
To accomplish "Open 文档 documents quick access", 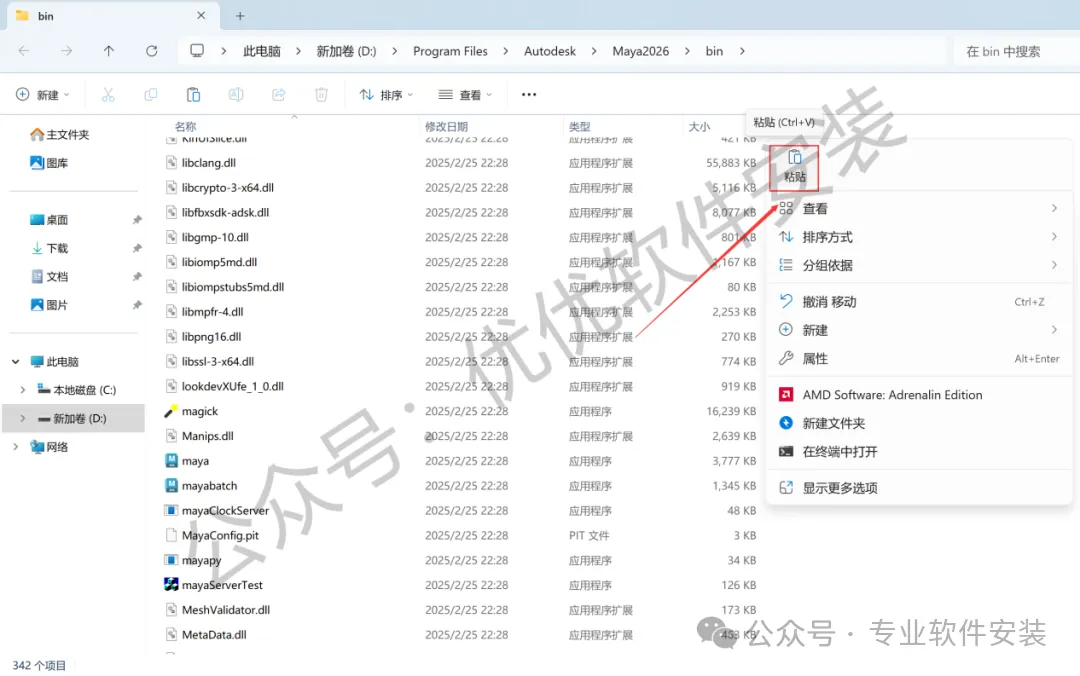I will coord(49,276).
